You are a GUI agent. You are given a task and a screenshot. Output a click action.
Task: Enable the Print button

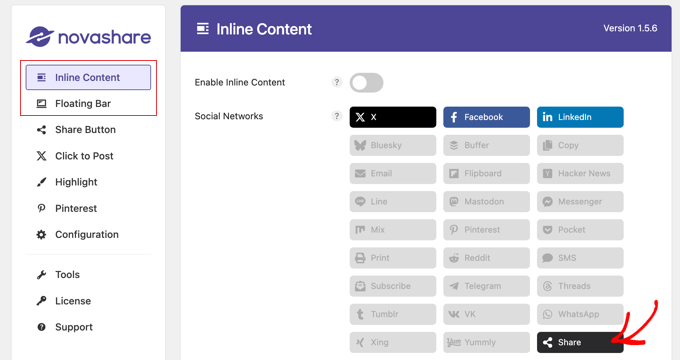[393, 258]
